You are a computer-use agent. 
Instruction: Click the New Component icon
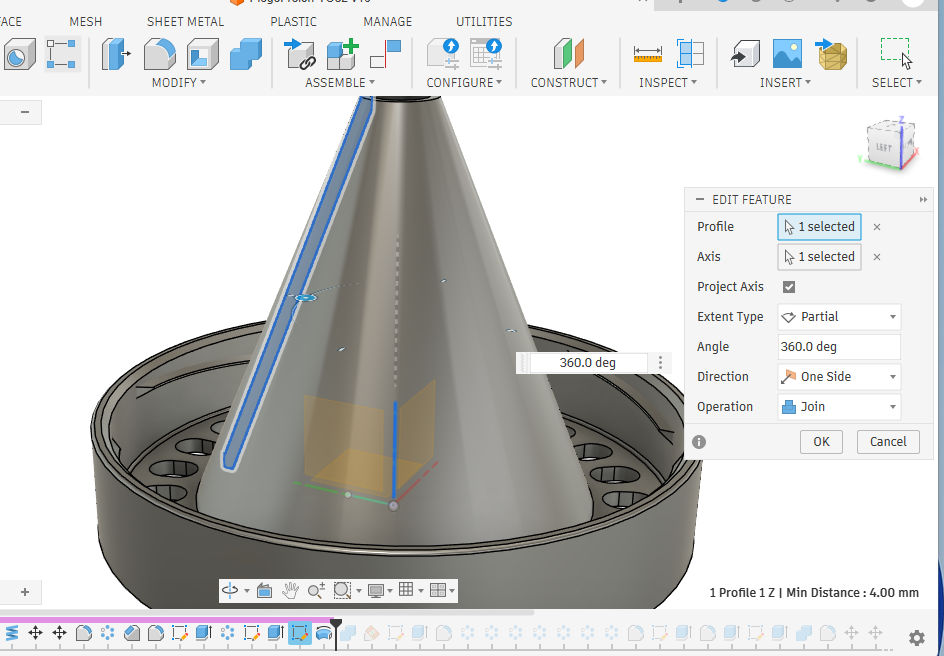[343, 54]
